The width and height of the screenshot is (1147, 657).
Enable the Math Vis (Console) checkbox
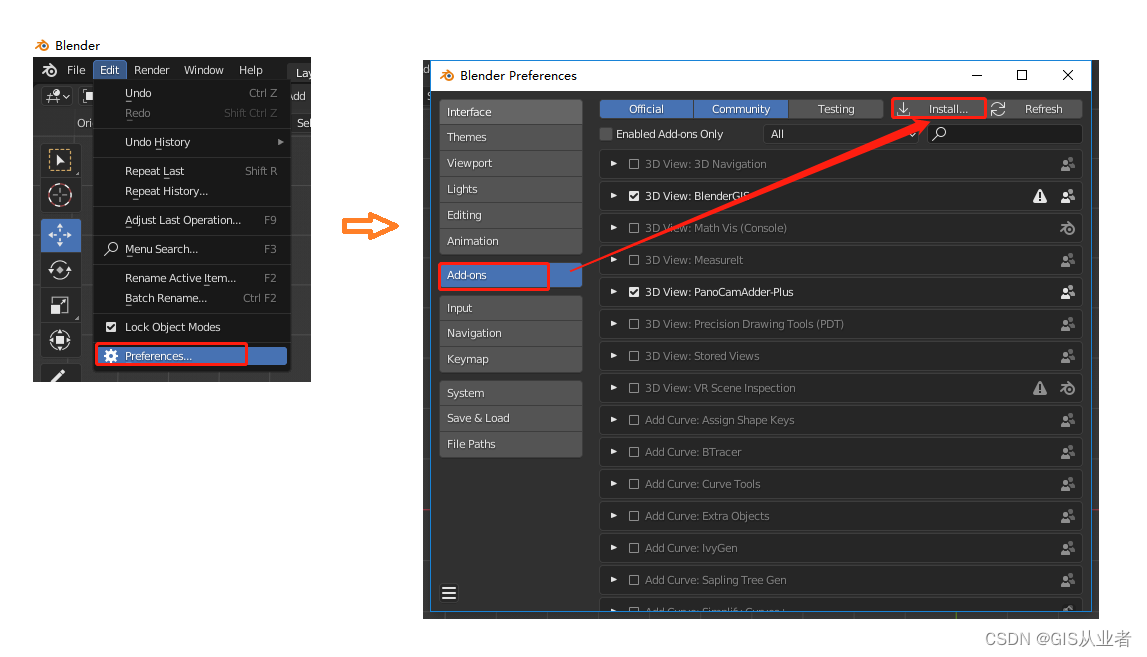(x=634, y=228)
